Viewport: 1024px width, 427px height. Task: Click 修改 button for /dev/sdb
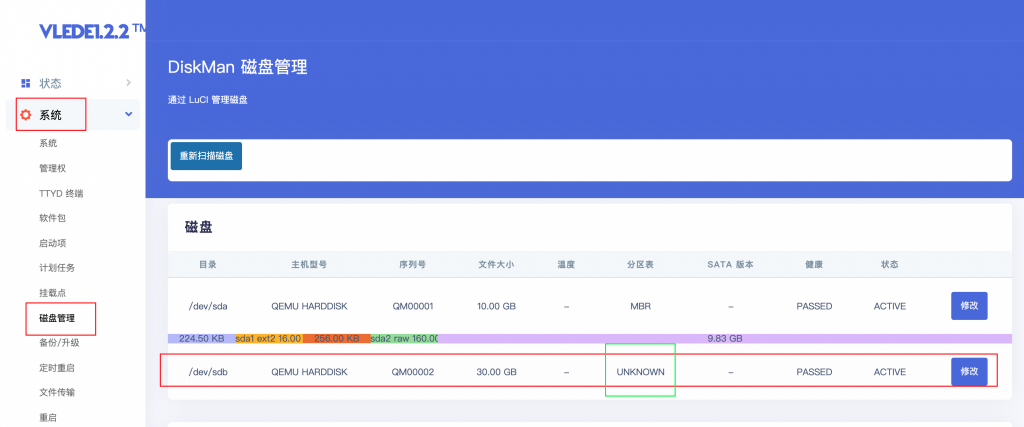click(969, 372)
